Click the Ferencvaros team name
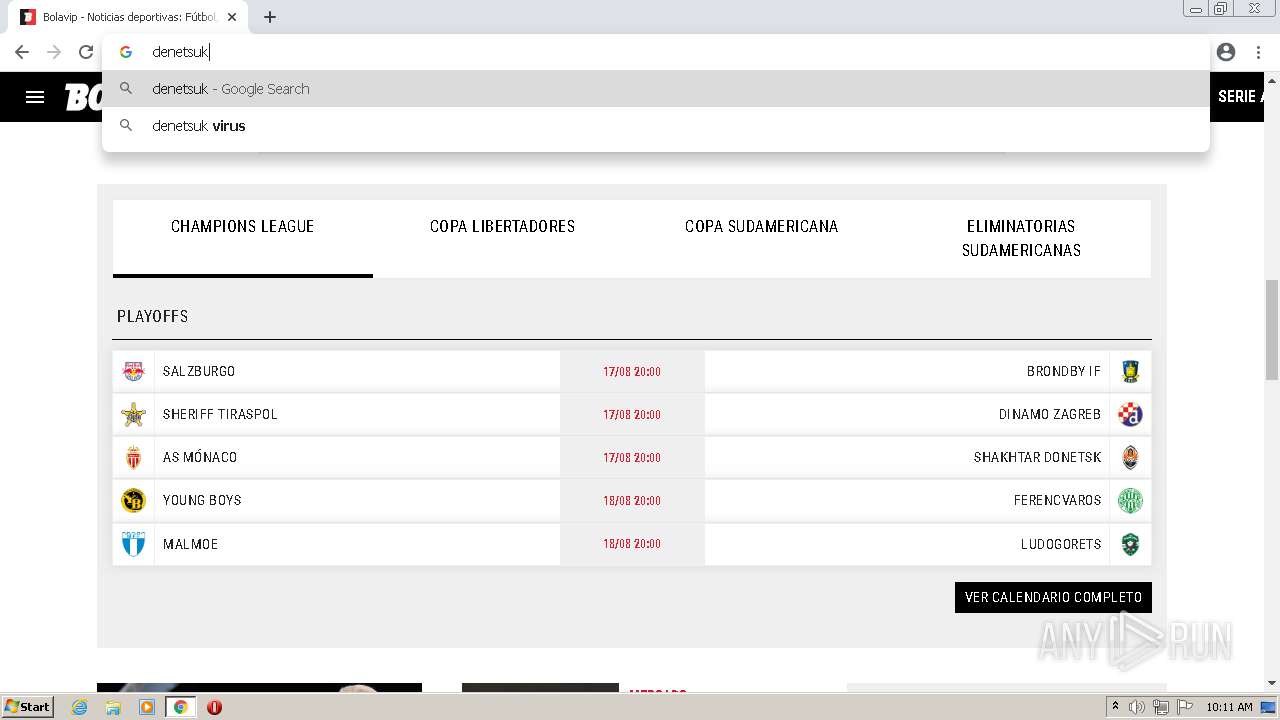1280x720 pixels. coord(1058,500)
